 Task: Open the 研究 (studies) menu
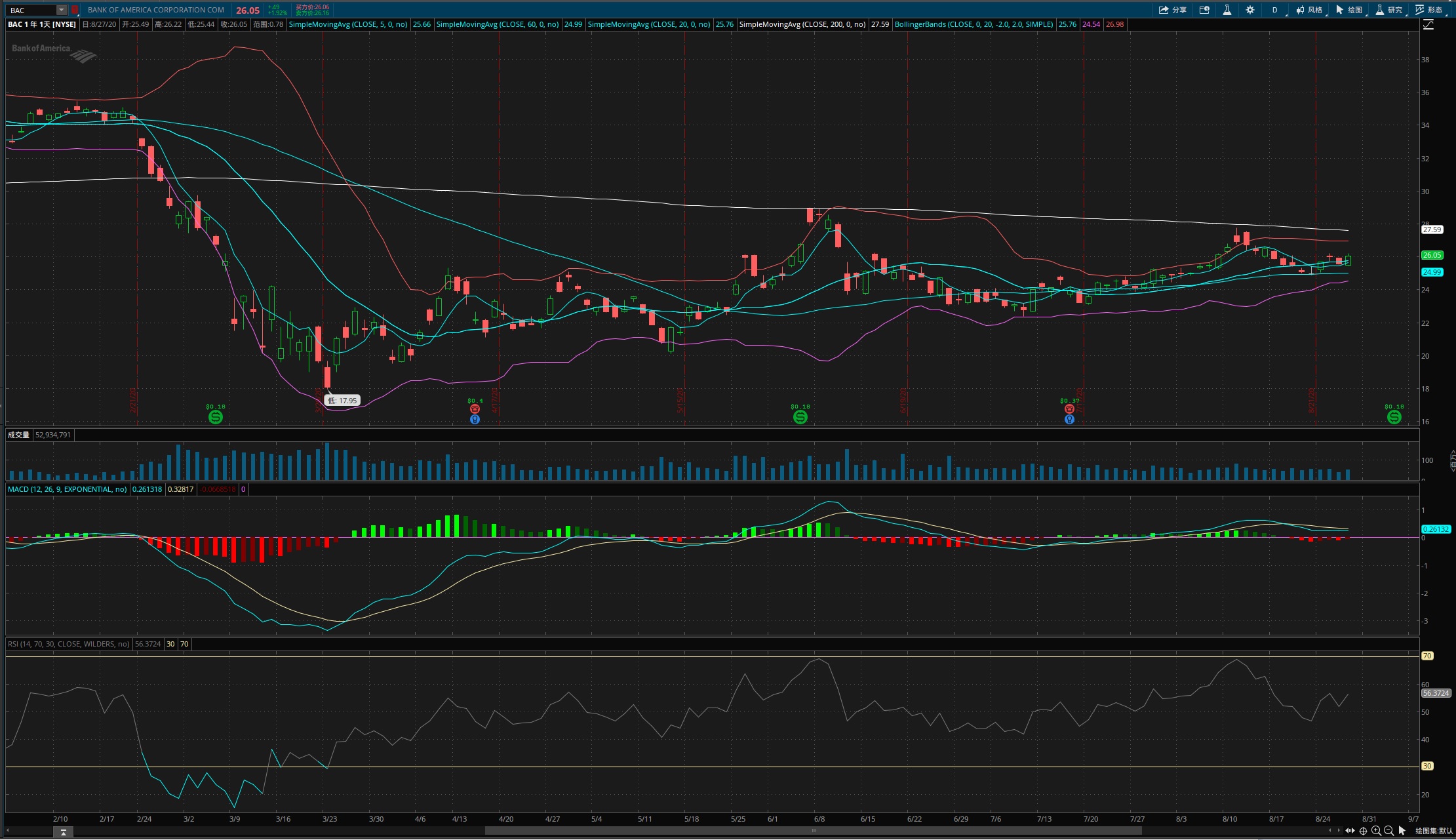pos(1390,10)
